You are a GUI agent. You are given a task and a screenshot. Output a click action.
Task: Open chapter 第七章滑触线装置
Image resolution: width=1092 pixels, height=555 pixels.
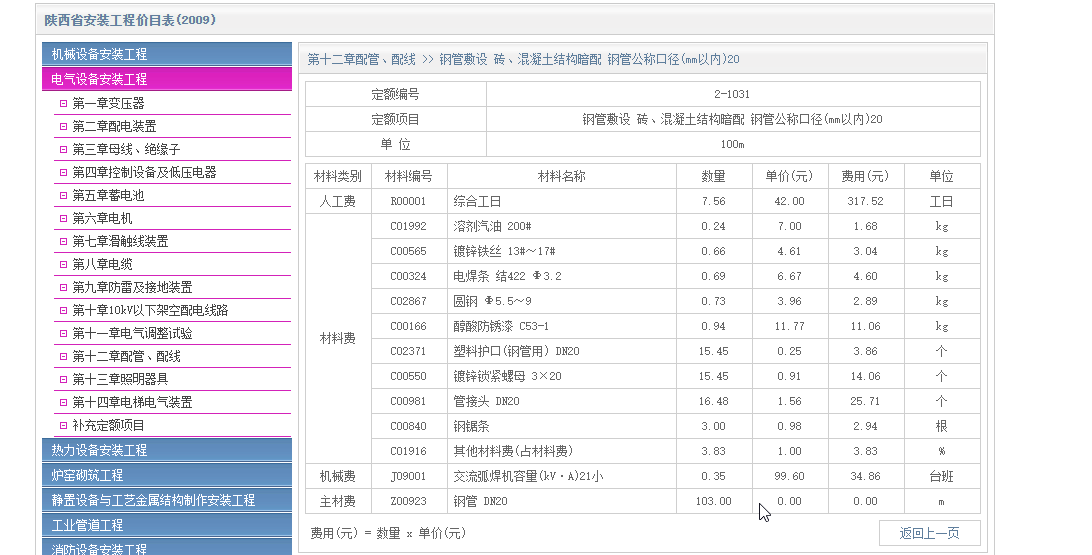tap(120, 242)
